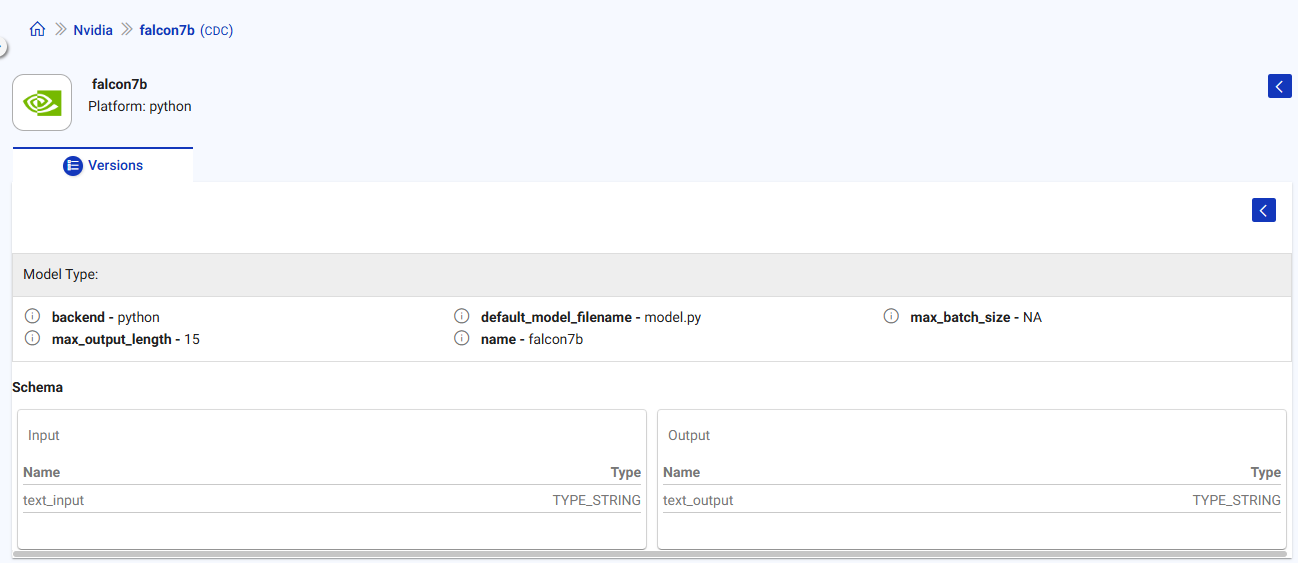Image resolution: width=1298 pixels, height=563 pixels.
Task: Click the horizontal scrollbar below the Schema tables
Action: 651,553
